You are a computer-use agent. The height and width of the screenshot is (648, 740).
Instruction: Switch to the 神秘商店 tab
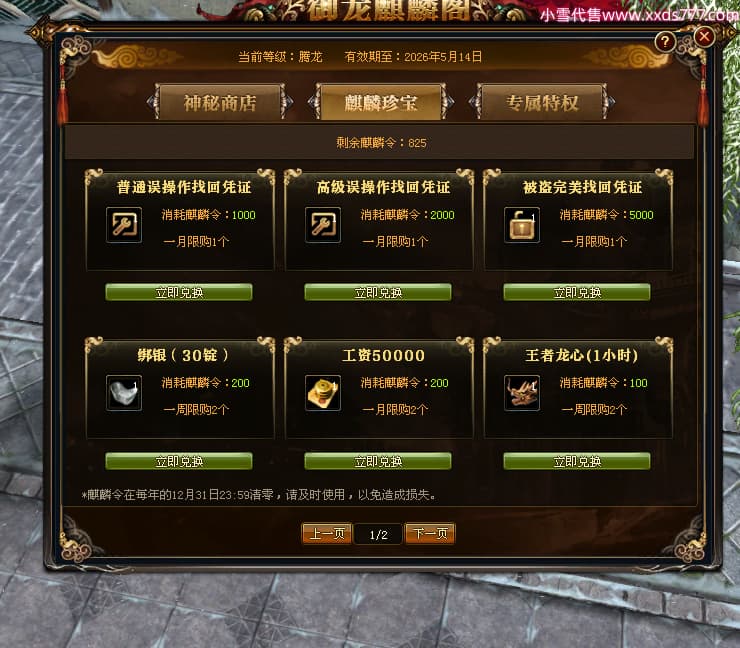coord(220,102)
